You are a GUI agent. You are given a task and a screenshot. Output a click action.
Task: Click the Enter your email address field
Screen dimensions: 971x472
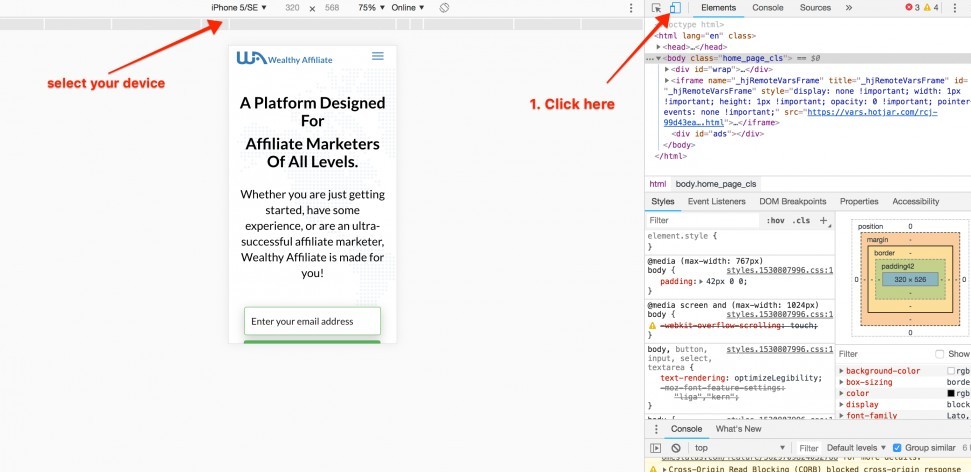(312, 321)
